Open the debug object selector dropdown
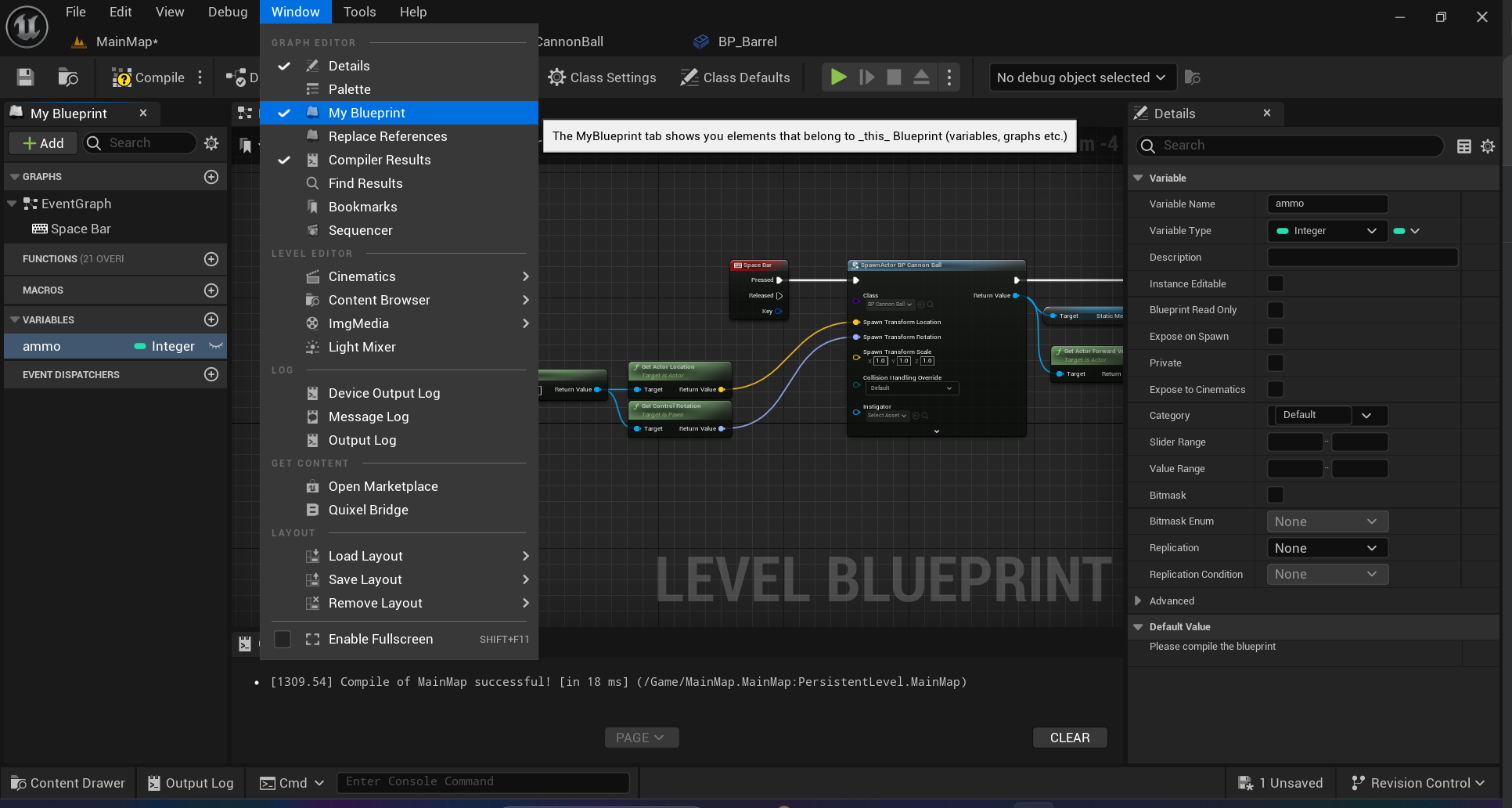This screenshot has height=808, width=1512. tap(1082, 78)
